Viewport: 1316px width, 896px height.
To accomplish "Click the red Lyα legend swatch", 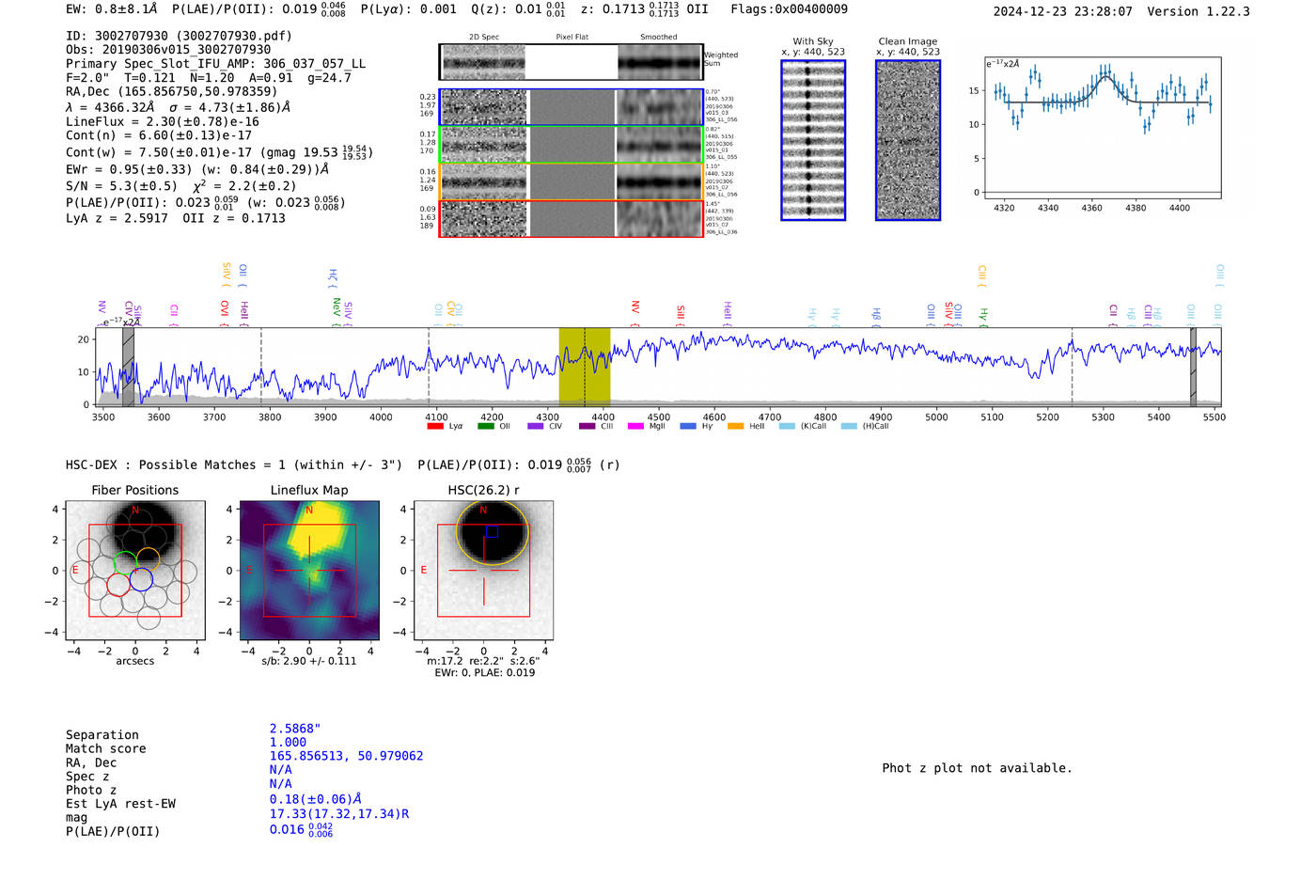I will pyautogui.click(x=434, y=426).
